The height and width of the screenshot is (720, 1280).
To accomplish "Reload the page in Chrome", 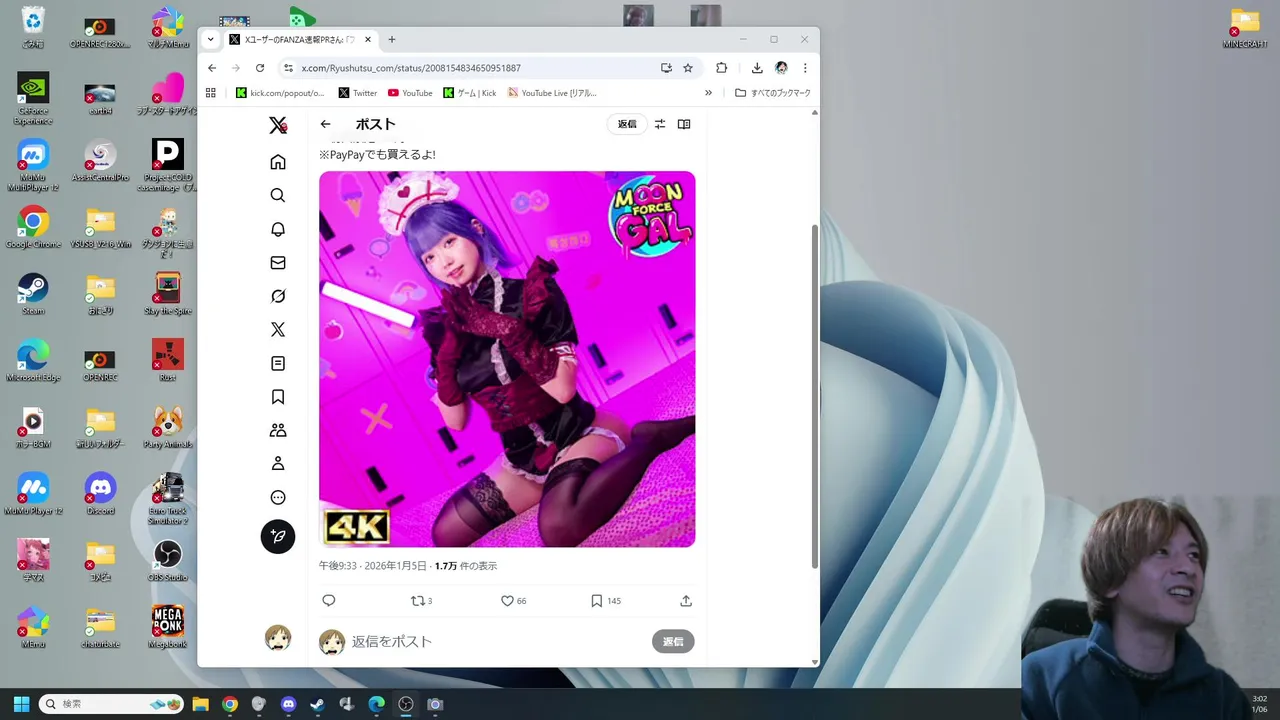I will pos(260,68).
